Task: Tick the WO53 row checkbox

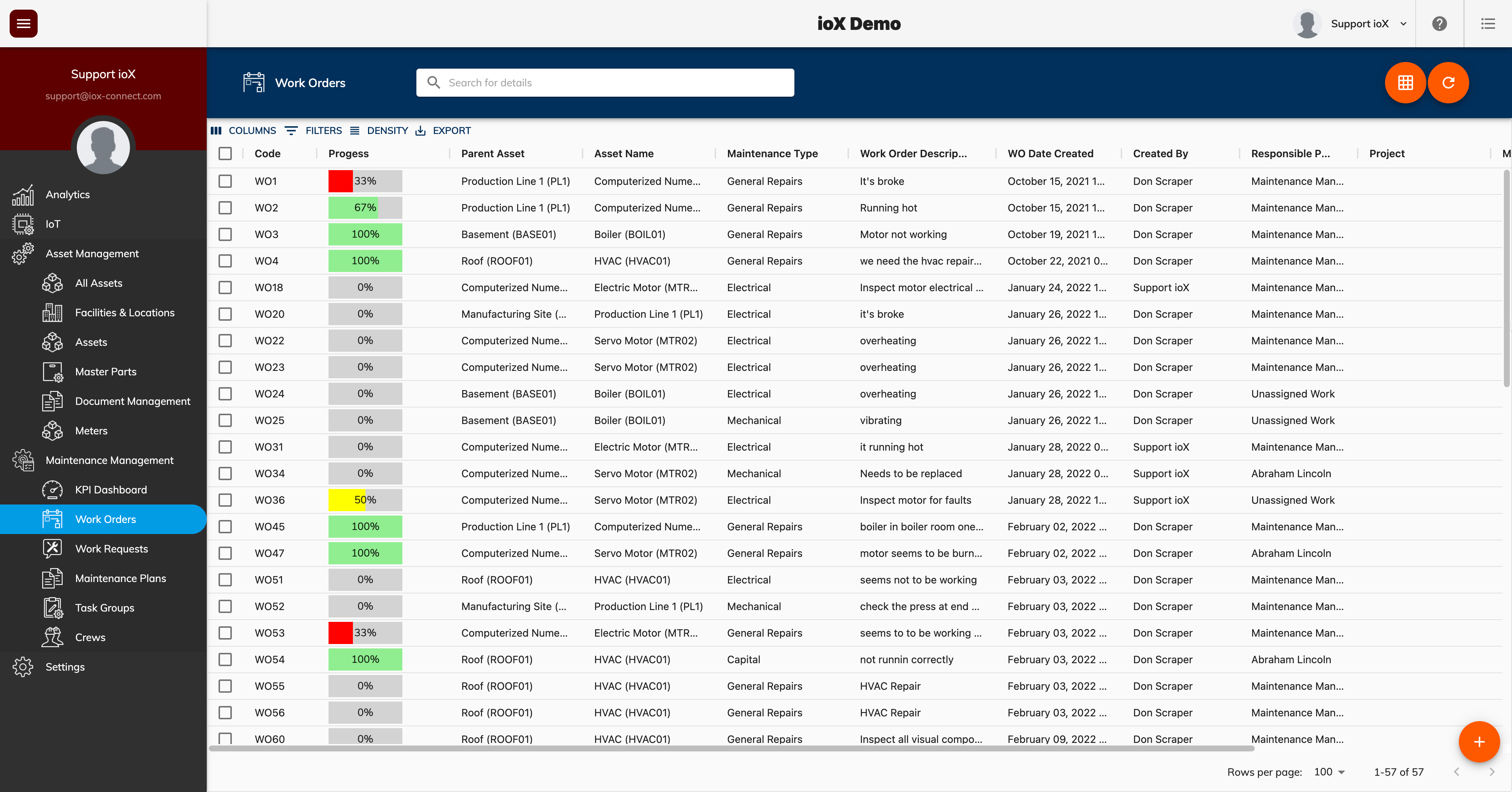Action: 225,633
